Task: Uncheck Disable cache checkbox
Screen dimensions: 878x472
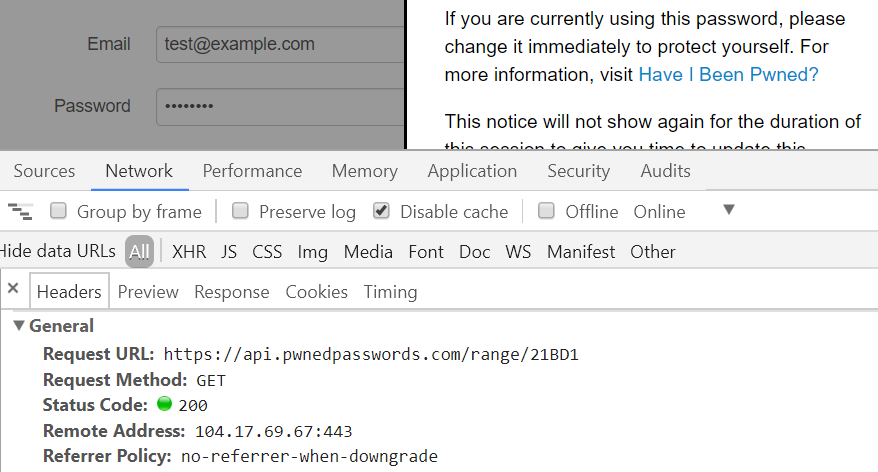Action: 381,211
